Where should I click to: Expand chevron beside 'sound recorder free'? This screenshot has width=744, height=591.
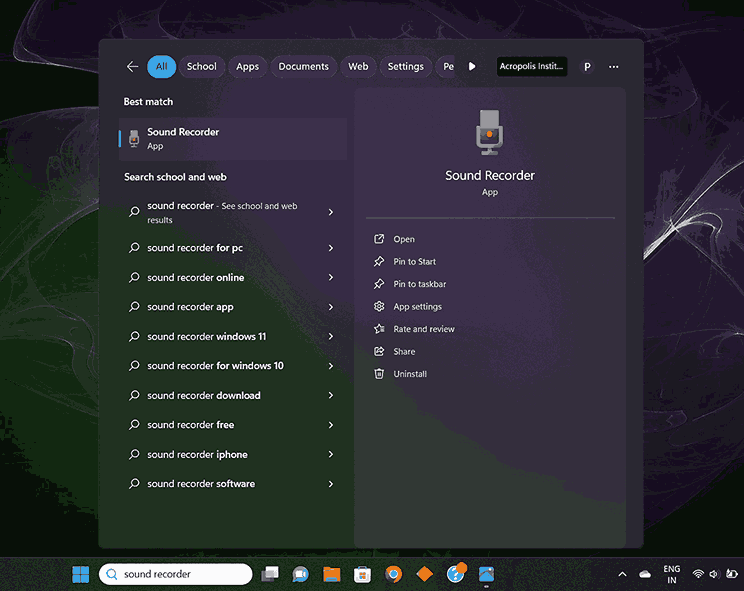[x=331, y=425]
